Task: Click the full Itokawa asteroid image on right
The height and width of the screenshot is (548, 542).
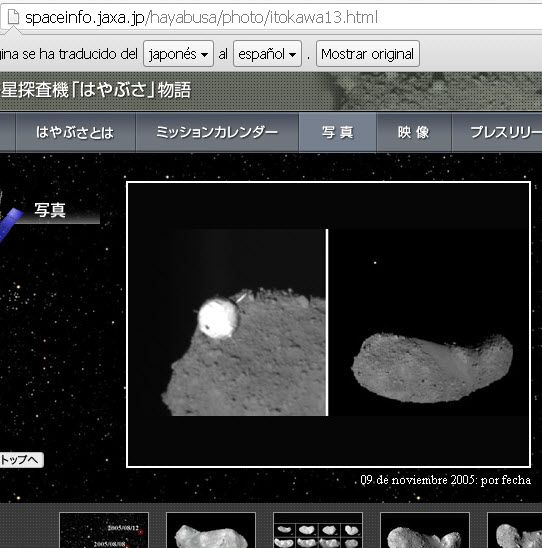Action: coord(432,367)
